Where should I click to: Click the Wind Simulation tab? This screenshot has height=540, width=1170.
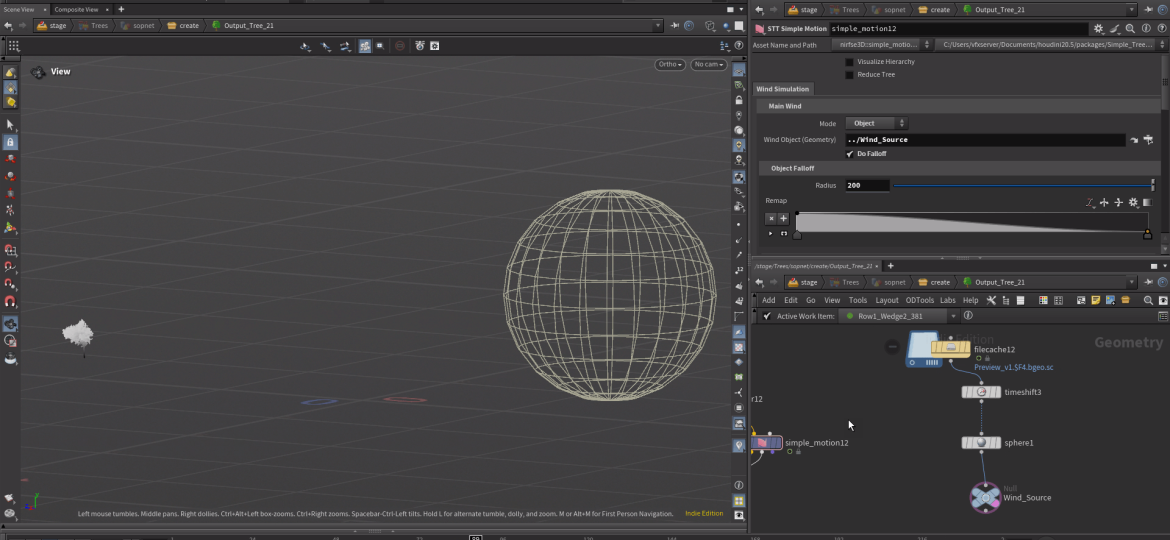pos(783,89)
